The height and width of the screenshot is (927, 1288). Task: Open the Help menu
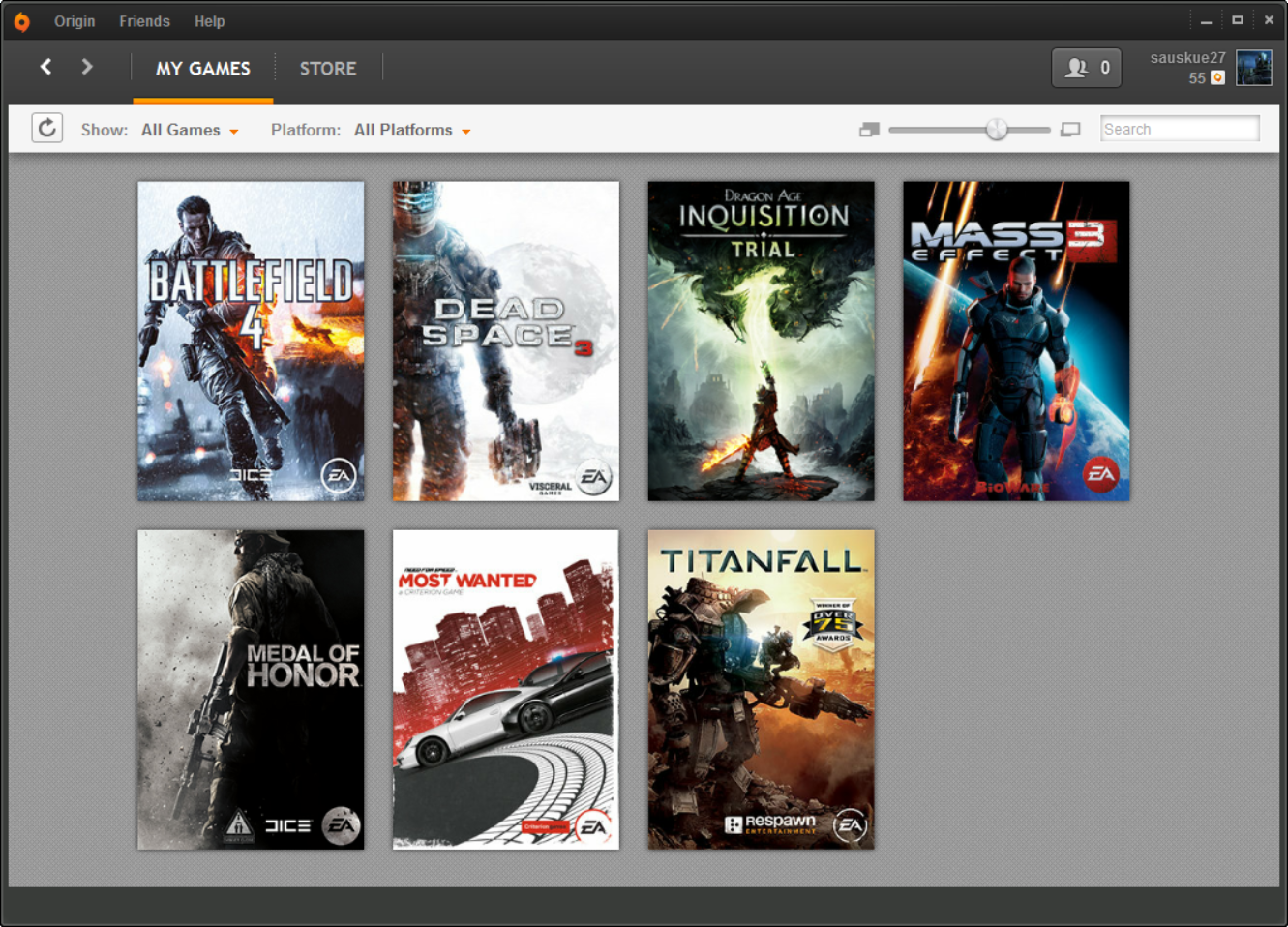(x=209, y=21)
